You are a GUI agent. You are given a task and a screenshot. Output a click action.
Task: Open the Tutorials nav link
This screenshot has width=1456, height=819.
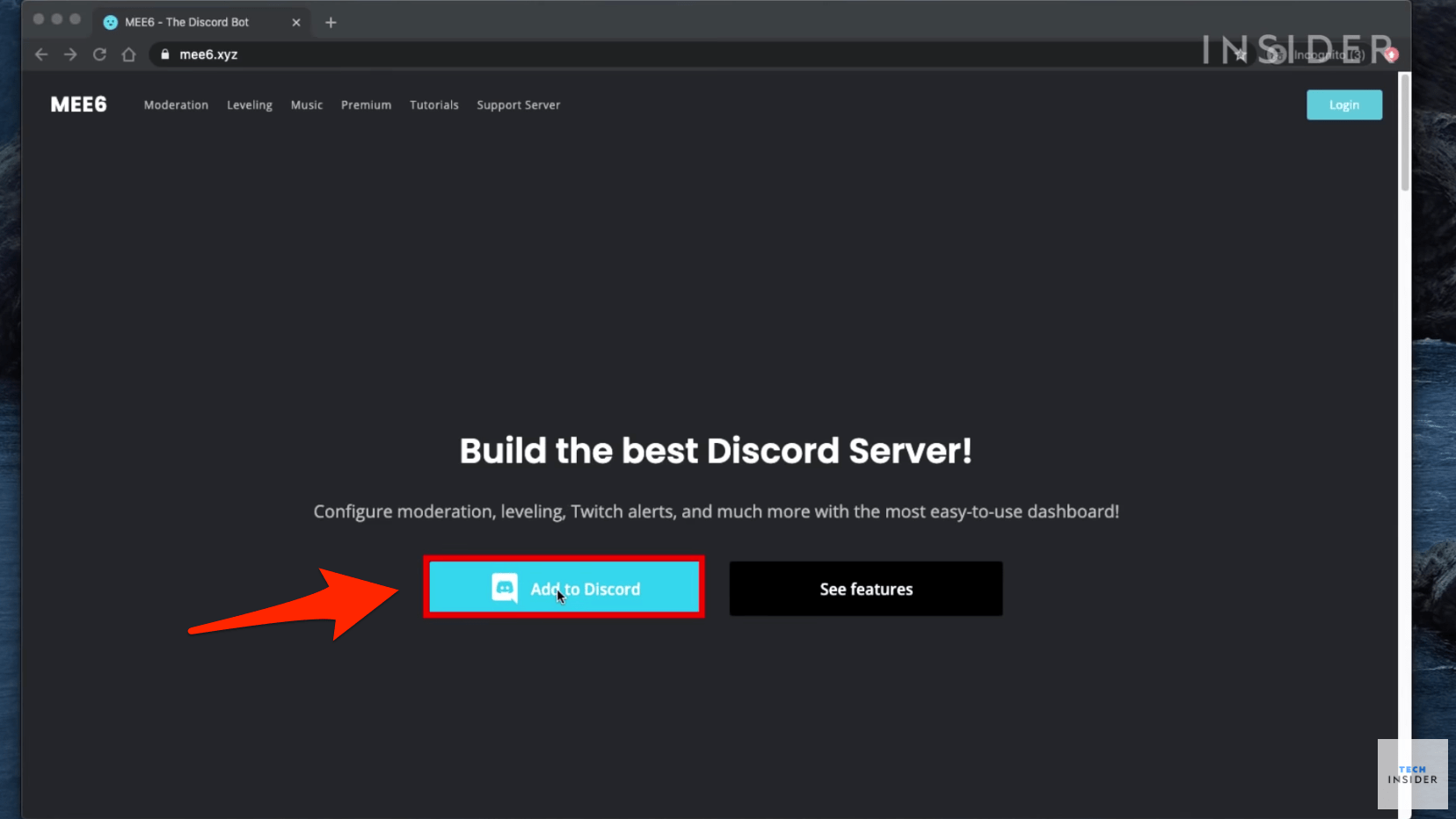(x=434, y=105)
